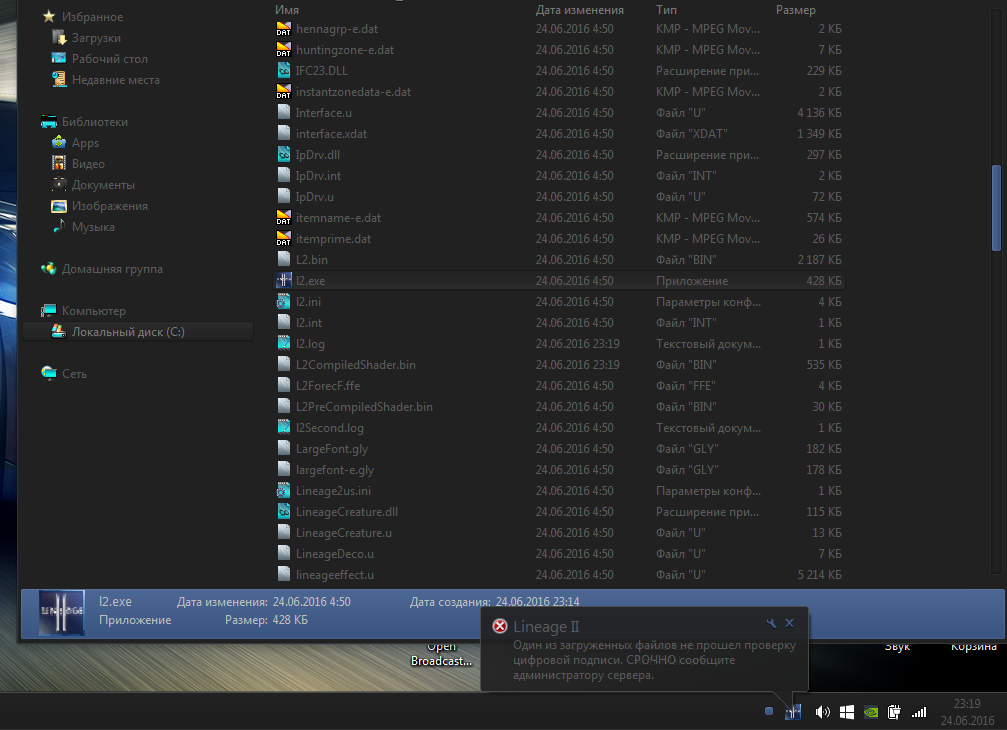Click the power plug tray icon
This screenshot has width=1007, height=730.
(895, 712)
